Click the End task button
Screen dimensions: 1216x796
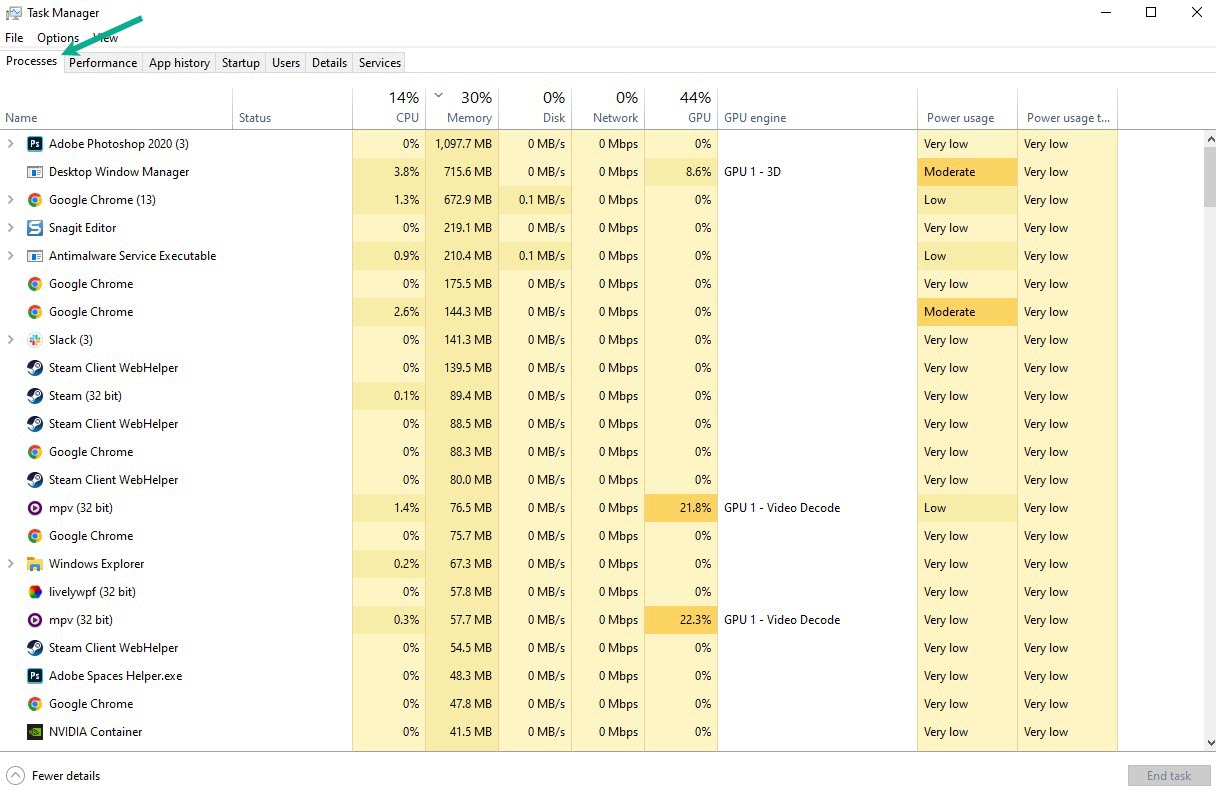[1169, 775]
